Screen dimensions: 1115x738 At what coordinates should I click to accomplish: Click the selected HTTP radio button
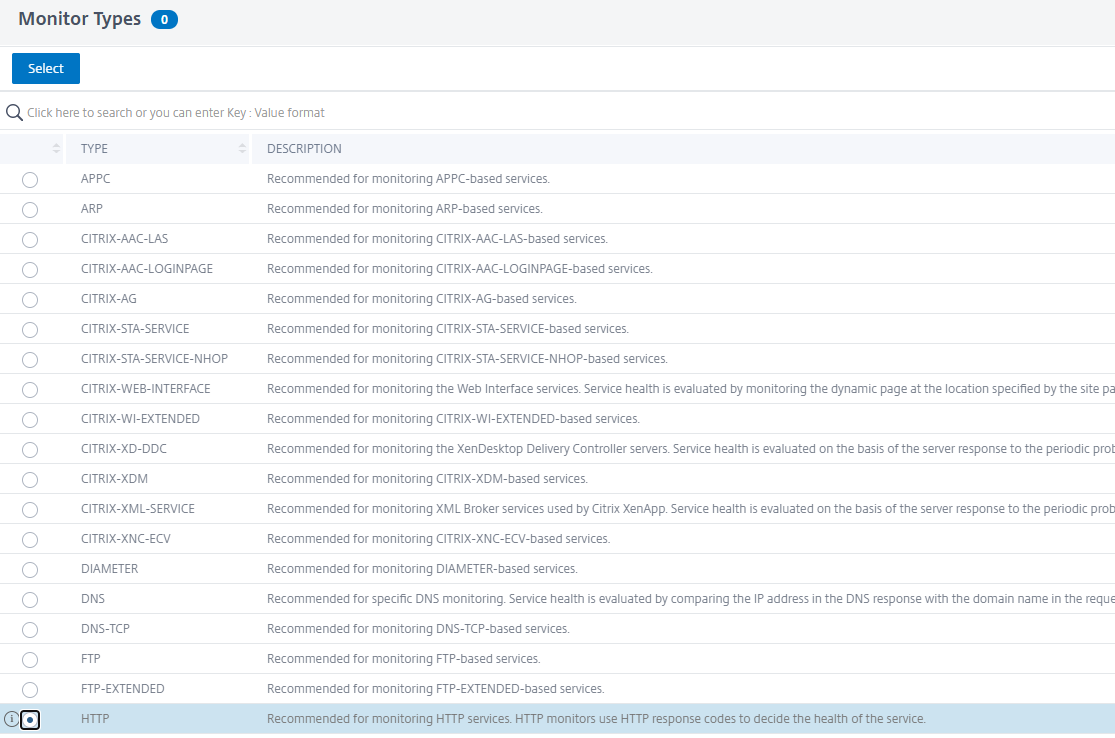pyautogui.click(x=30, y=719)
